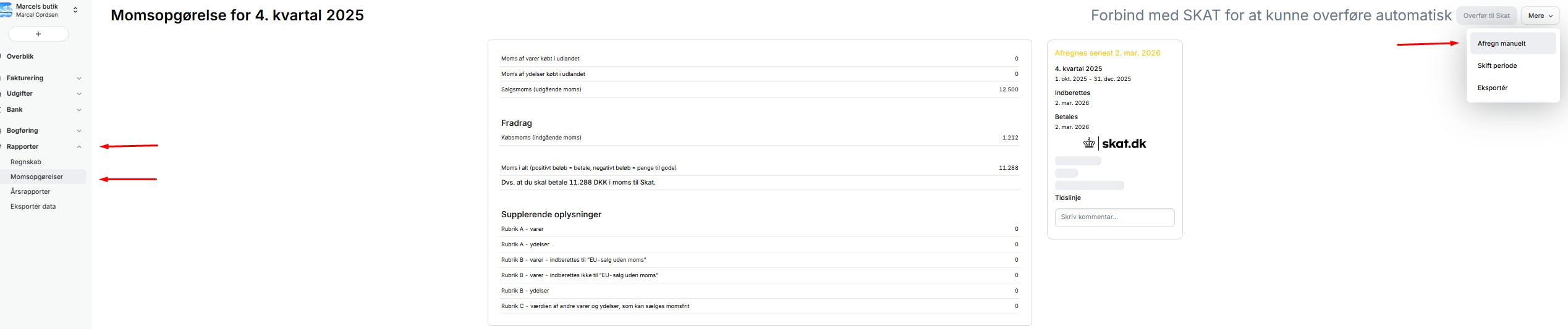Click the Skriv kommentar input field
Screen dimensions: 1568x329
pos(1114,217)
